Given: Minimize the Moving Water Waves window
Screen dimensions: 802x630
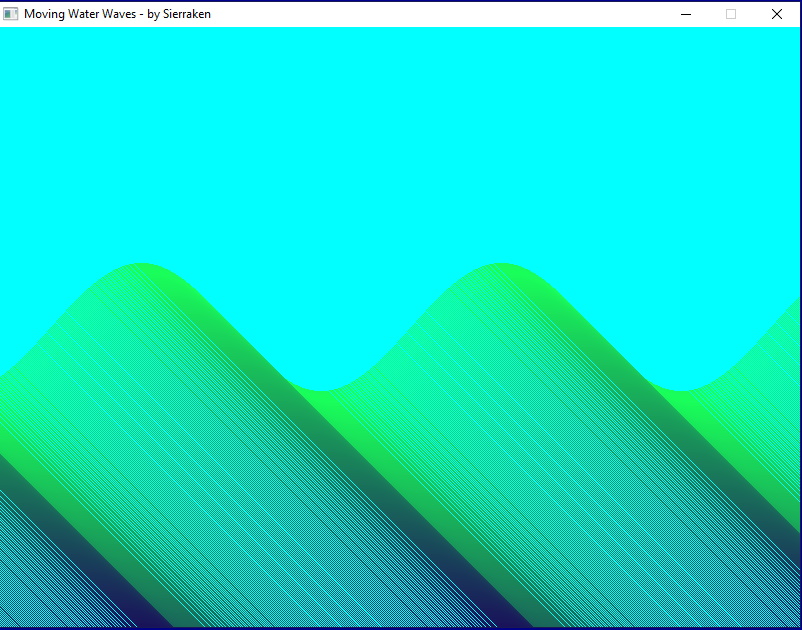Looking at the screenshot, I should tap(686, 14).
